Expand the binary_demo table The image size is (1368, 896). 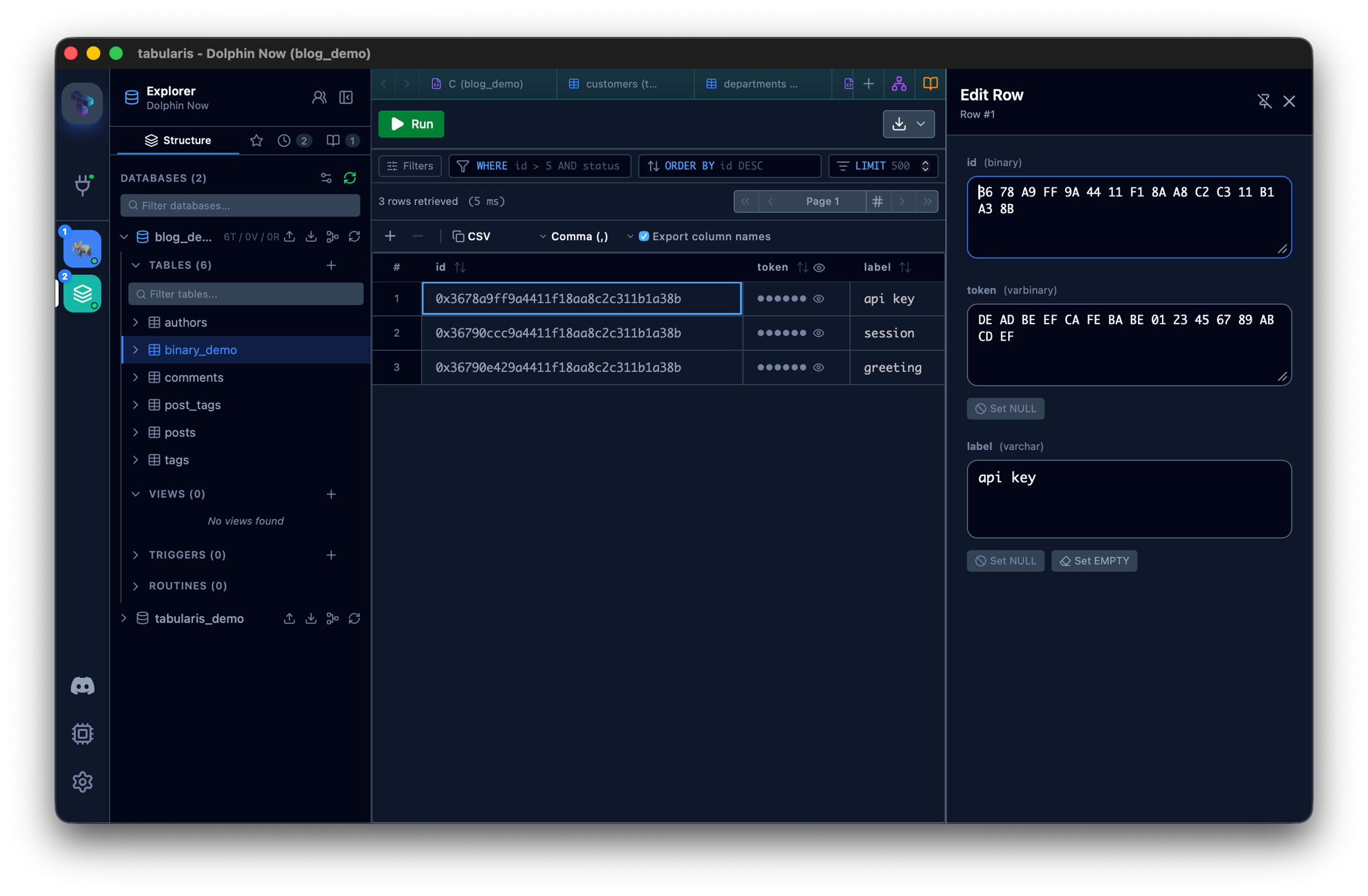[135, 350]
